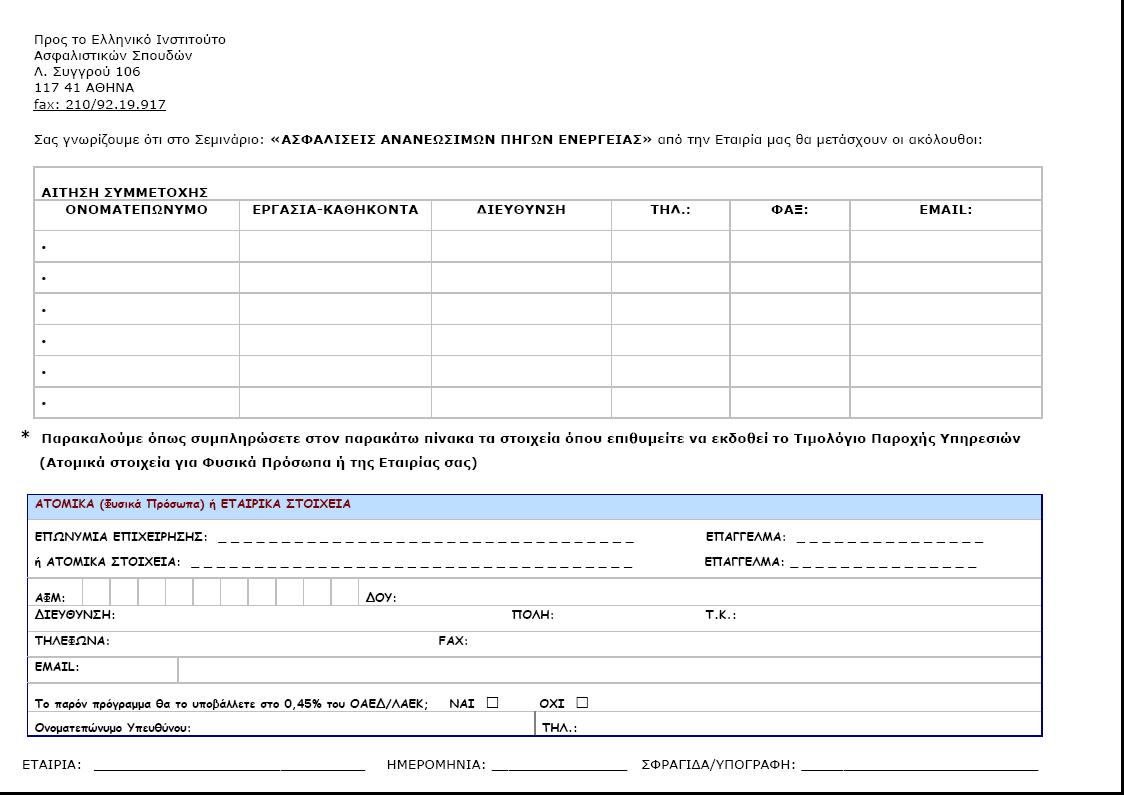Click the Ονοματεπώνυμο Υπευθύνου field
This screenshot has height=795, width=1124.
click(360, 727)
